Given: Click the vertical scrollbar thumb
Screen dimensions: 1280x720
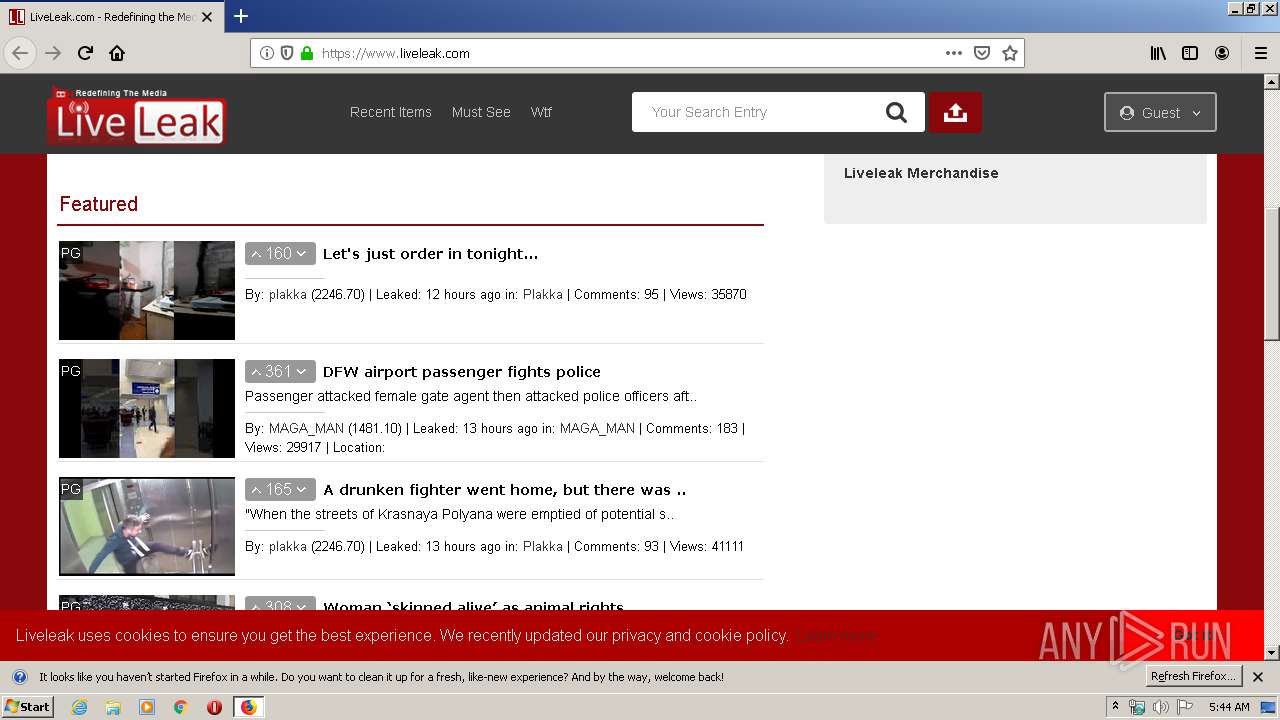Looking at the screenshot, I should click(1272, 275).
